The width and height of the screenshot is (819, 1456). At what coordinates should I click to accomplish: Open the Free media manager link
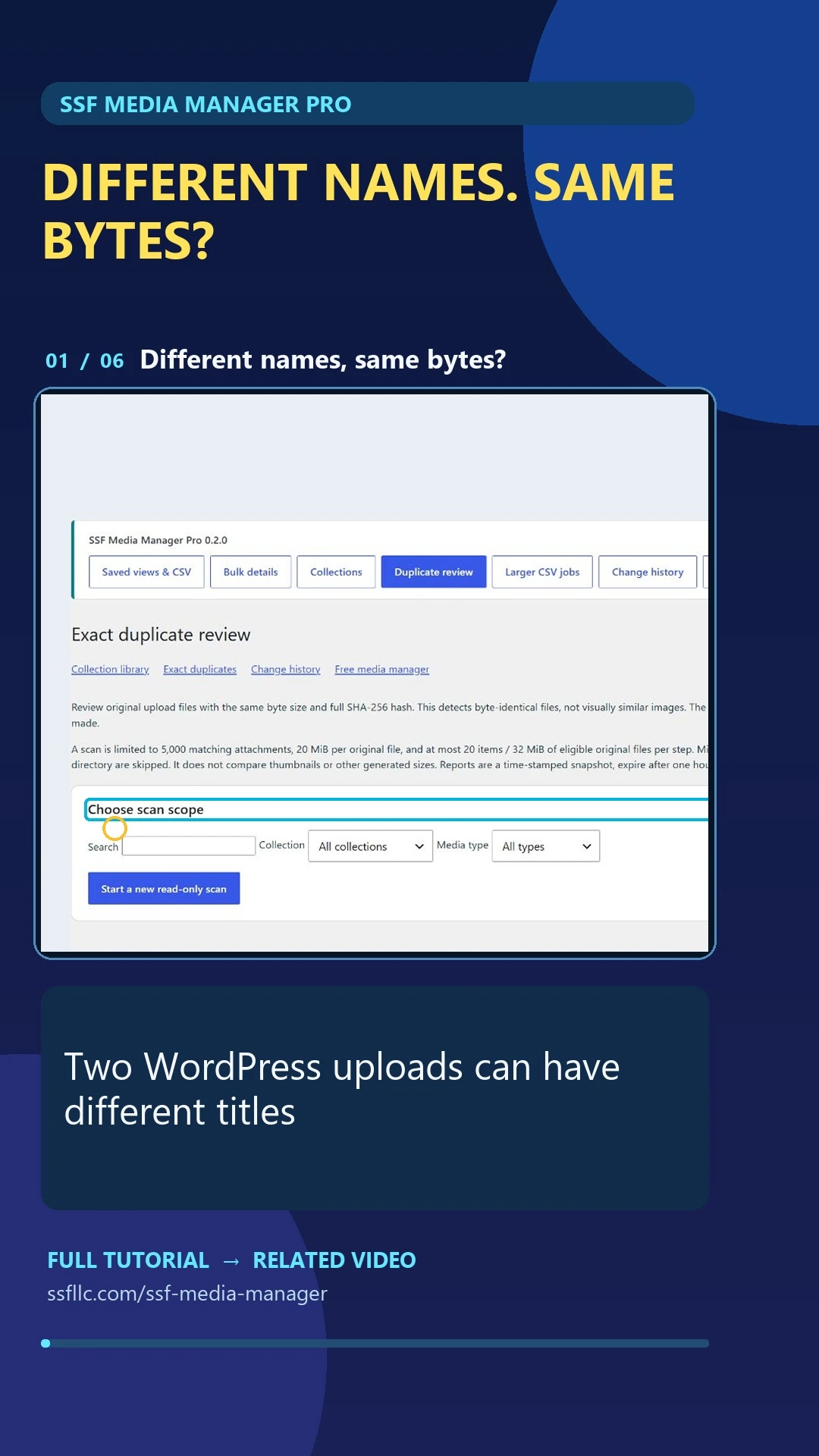[x=382, y=669]
